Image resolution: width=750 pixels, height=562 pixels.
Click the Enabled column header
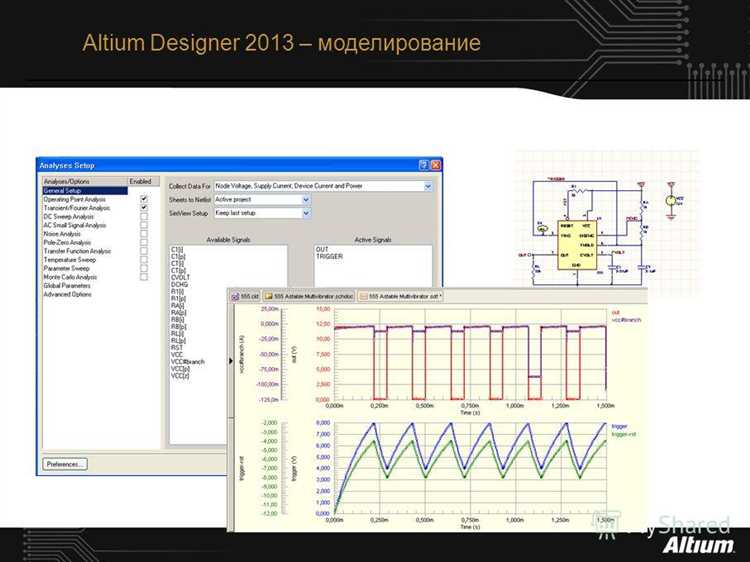[143, 181]
